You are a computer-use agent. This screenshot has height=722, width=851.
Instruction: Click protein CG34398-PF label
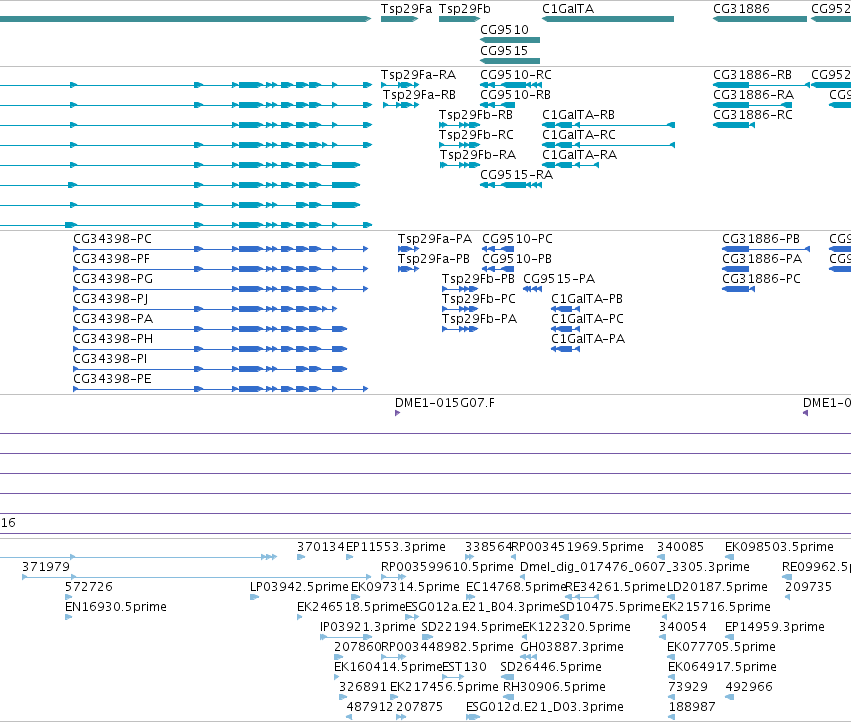coord(111,259)
